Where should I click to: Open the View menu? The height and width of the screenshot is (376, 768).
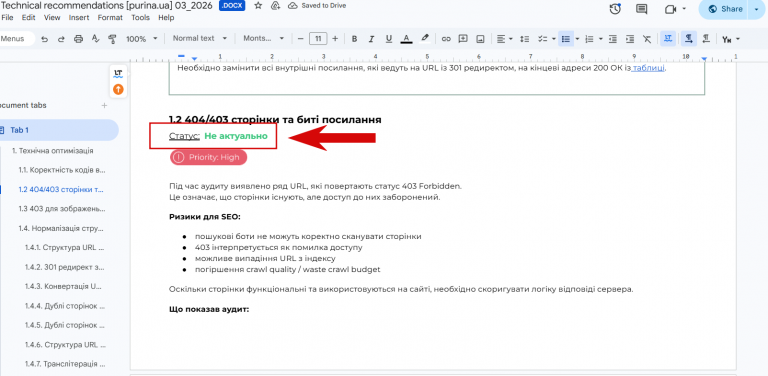pyautogui.click(x=52, y=18)
